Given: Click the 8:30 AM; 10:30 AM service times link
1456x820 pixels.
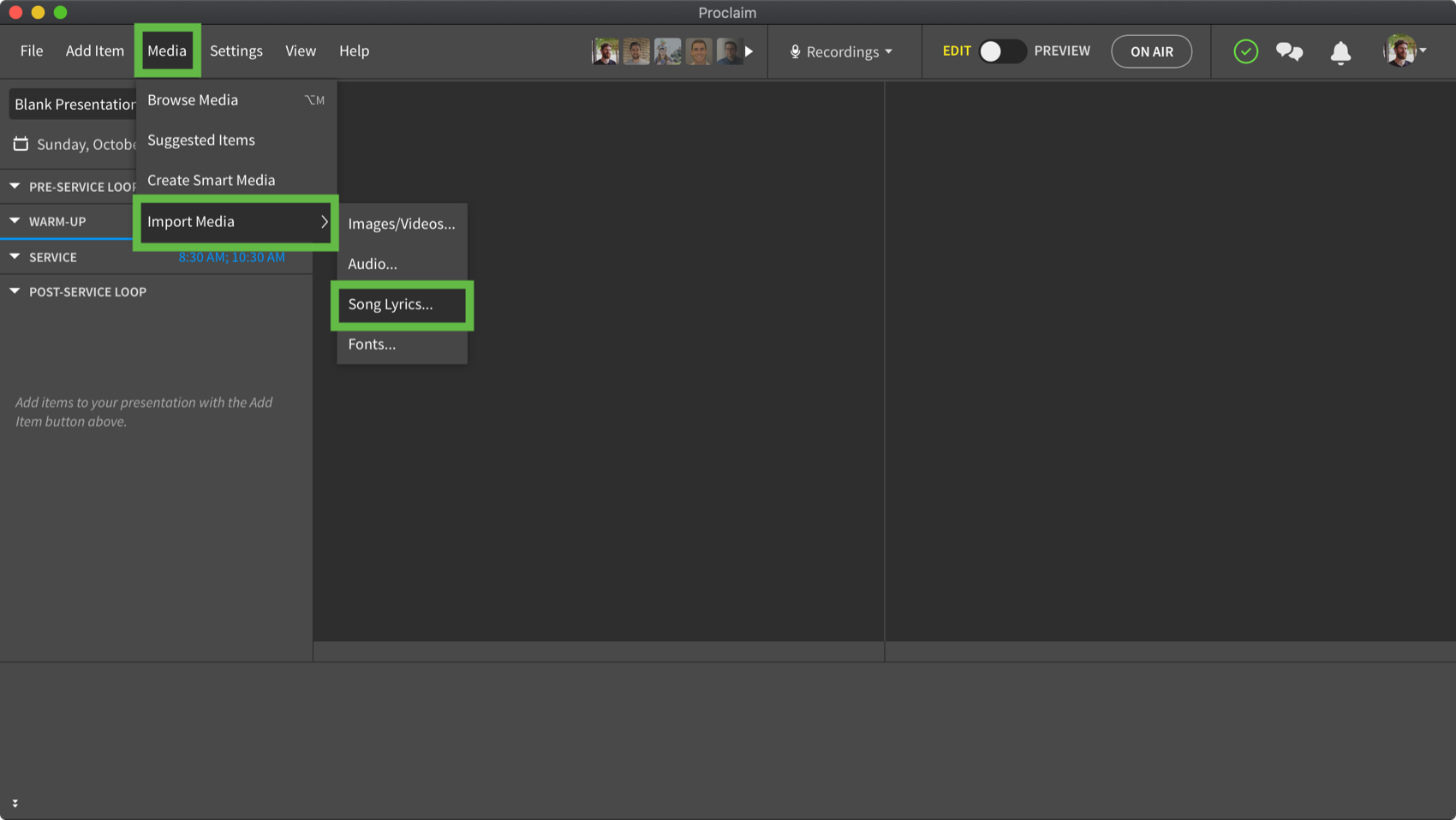Looking at the screenshot, I should [231, 257].
